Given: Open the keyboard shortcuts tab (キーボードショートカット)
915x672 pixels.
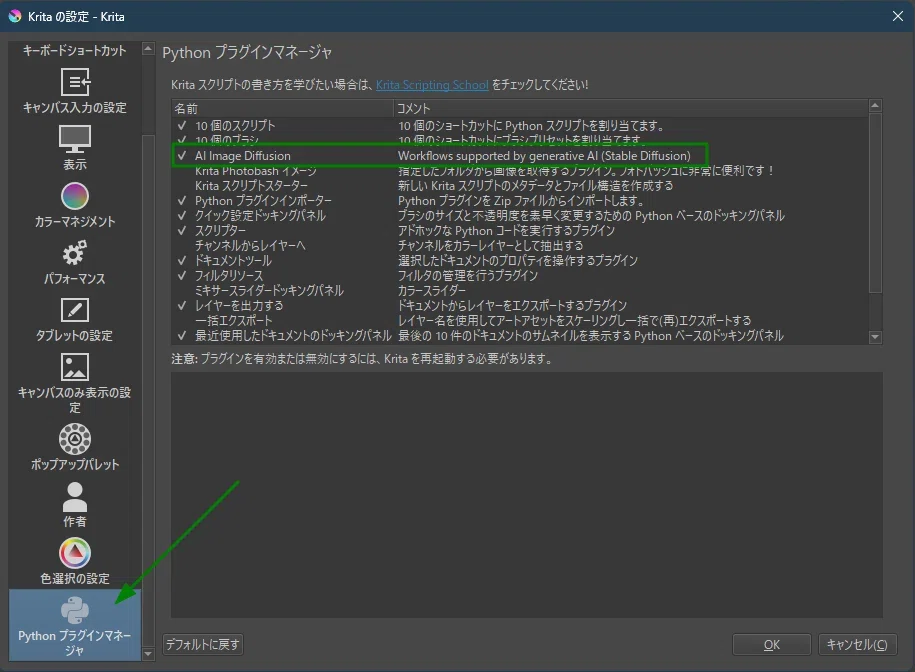Looking at the screenshot, I should point(75,51).
